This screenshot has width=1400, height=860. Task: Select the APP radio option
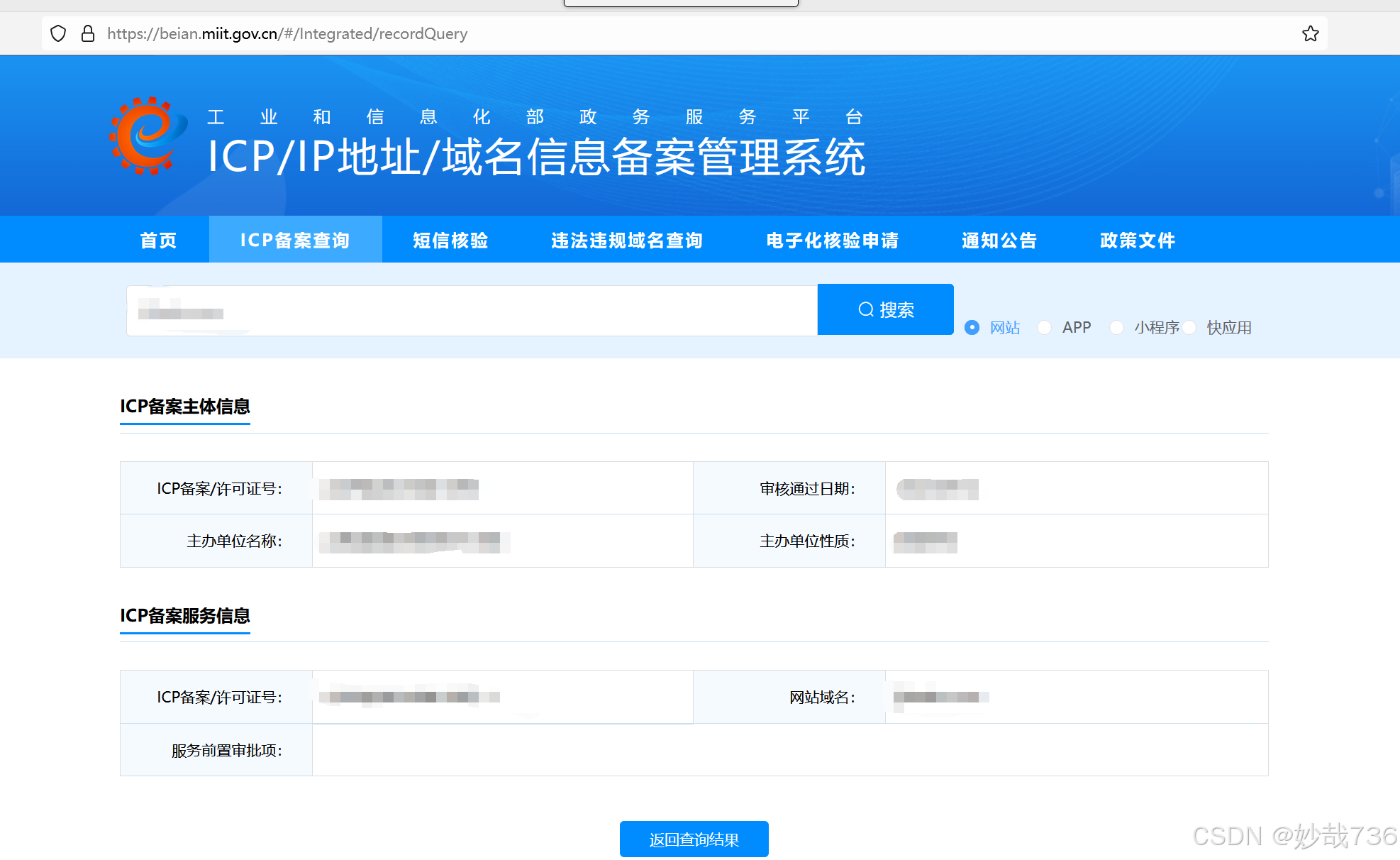click(1044, 327)
